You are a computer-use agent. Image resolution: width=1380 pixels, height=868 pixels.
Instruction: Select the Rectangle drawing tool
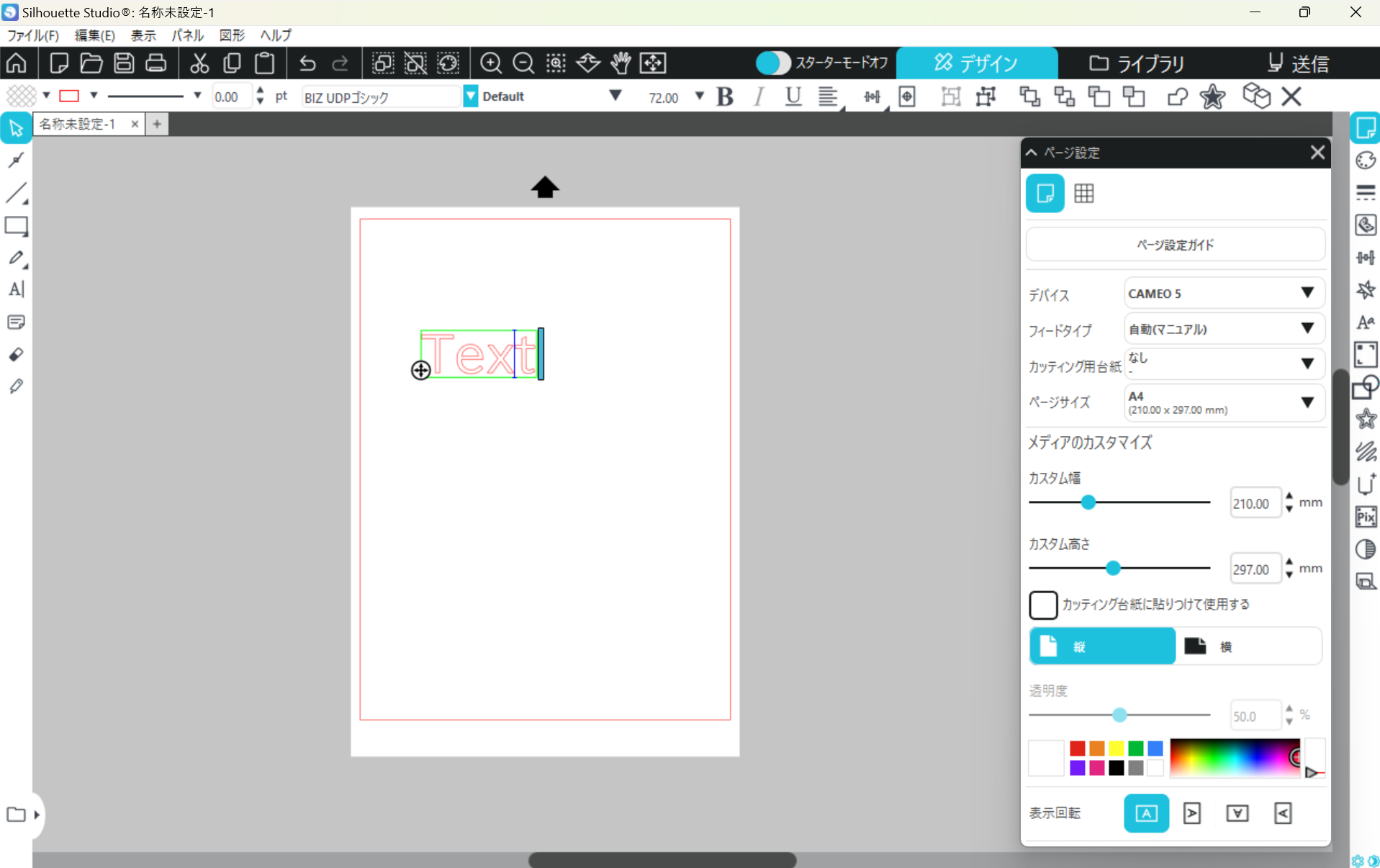[x=16, y=226]
